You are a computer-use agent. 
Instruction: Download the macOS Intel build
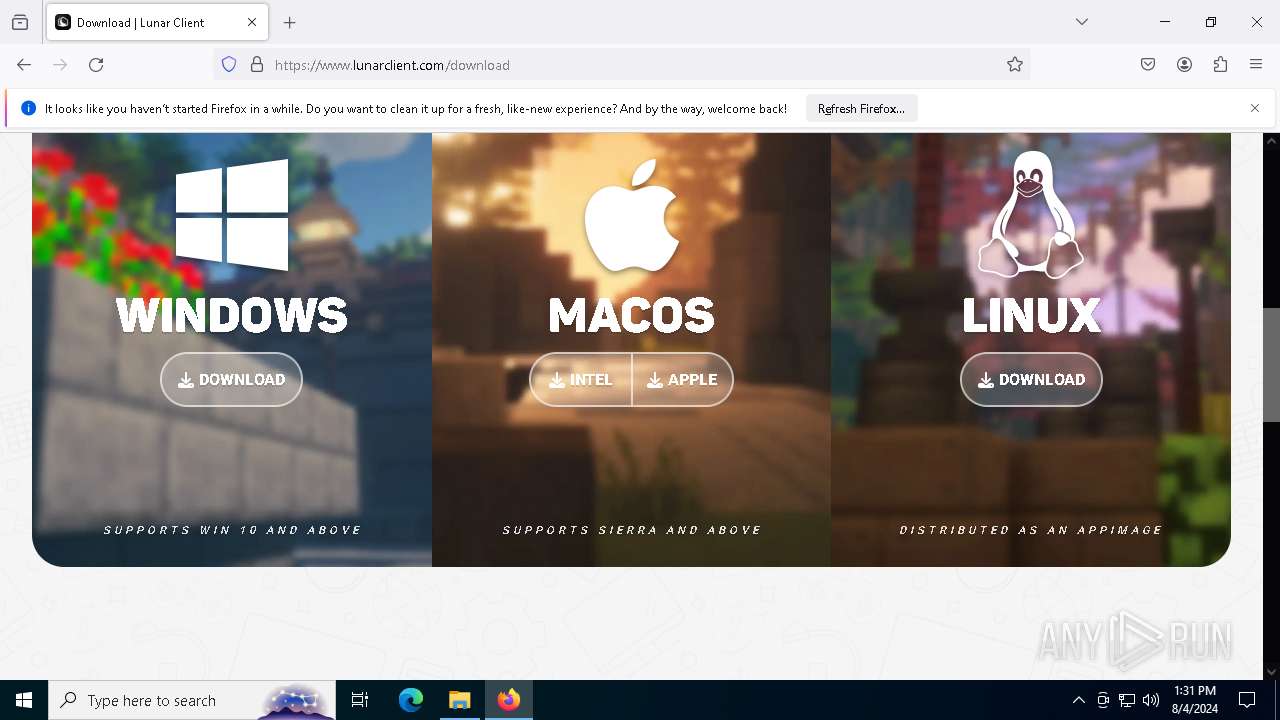[x=581, y=379]
